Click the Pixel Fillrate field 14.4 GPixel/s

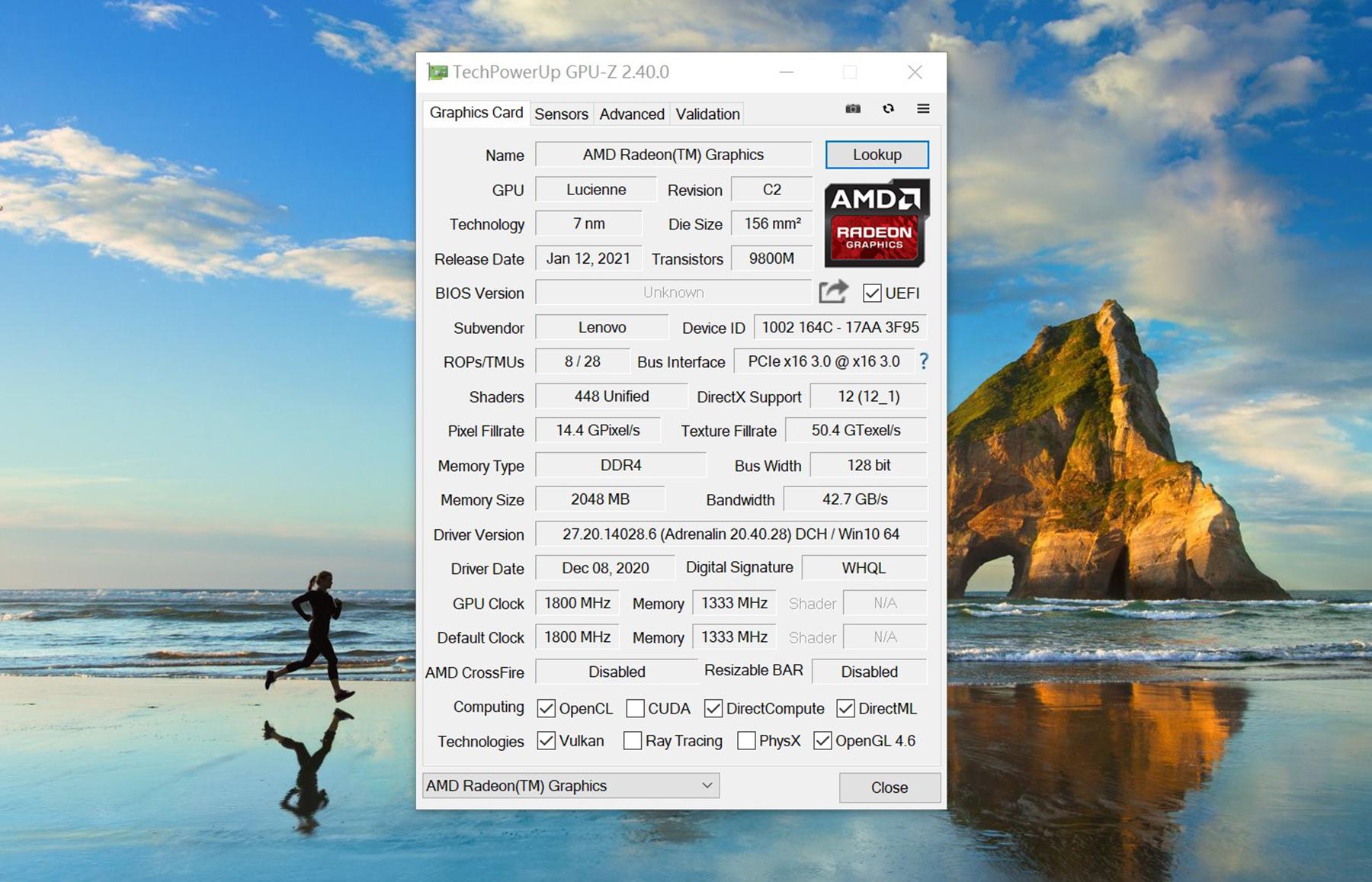click(x=598, y=431)
